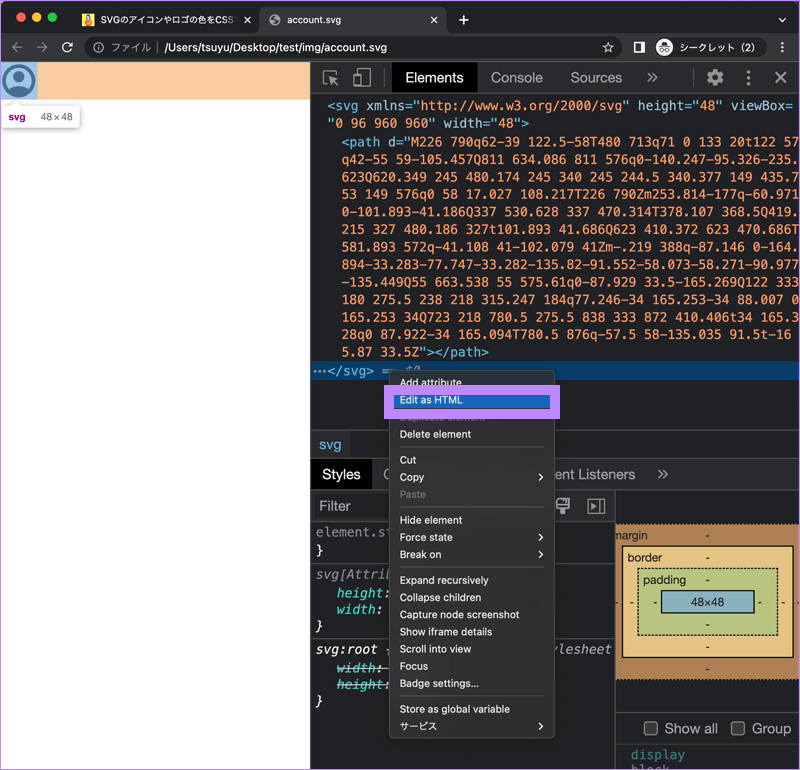Switch to the Console tab
800x770 pixels.
coord(517,78)
